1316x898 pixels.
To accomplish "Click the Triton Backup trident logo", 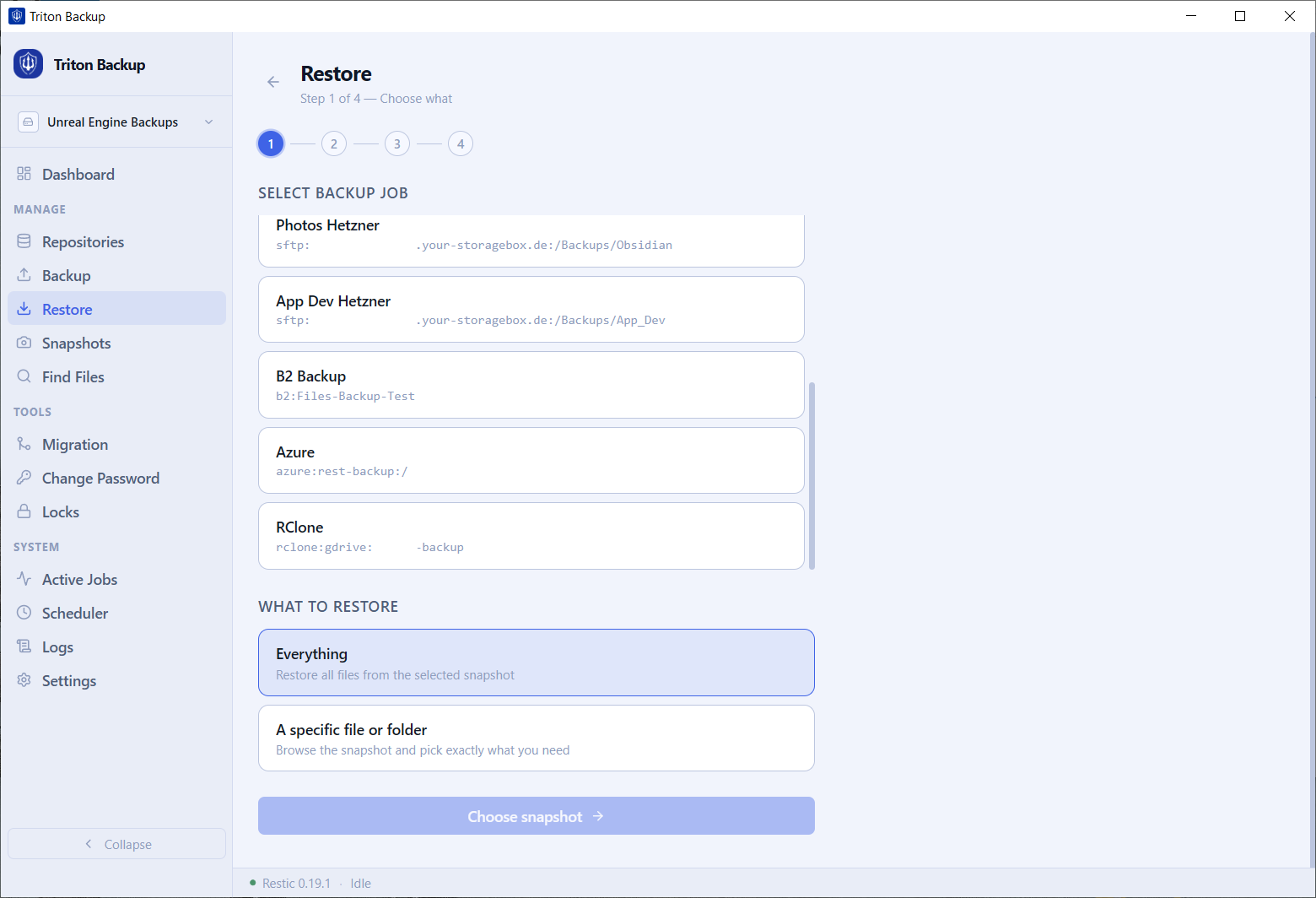I will (28, 64).
